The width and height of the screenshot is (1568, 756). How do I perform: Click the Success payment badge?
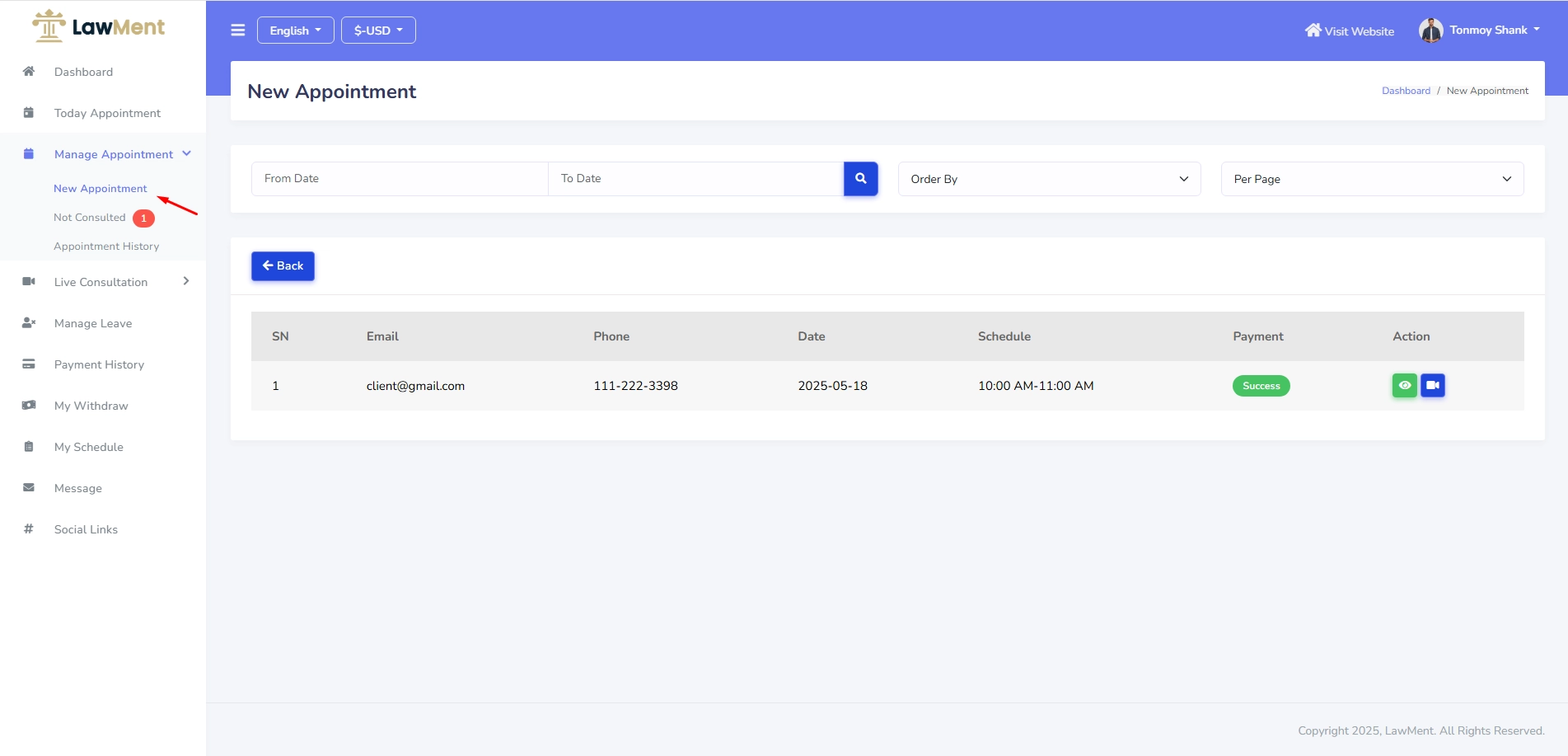click(x=1261, y=386)
